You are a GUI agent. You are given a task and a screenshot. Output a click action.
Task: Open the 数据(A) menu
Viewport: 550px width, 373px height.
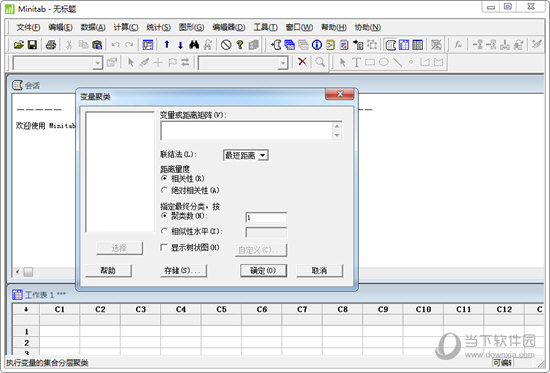93,27
